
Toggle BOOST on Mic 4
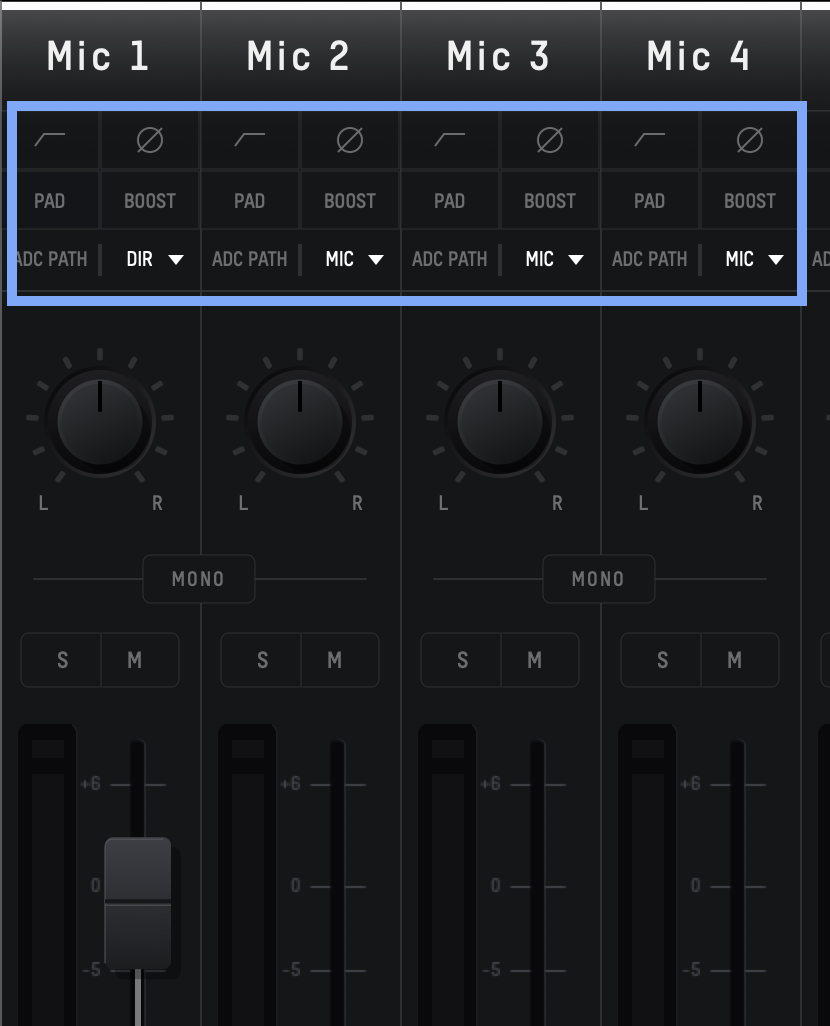[750, 200]
